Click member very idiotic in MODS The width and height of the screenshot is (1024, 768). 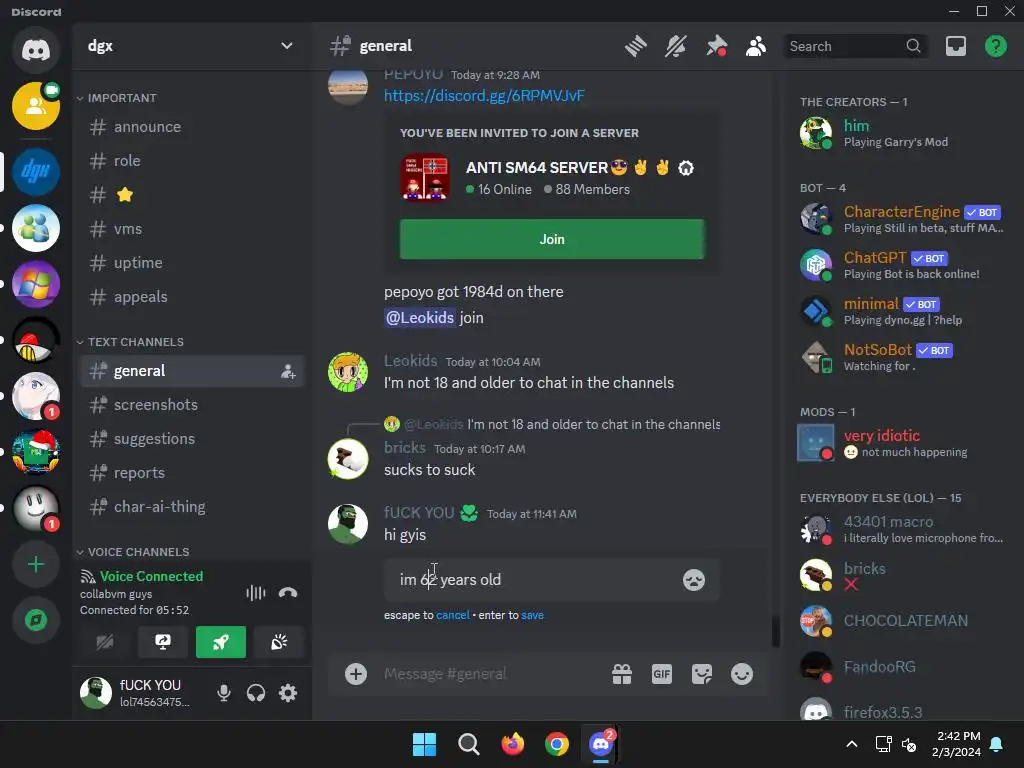(x=900, y=443)
